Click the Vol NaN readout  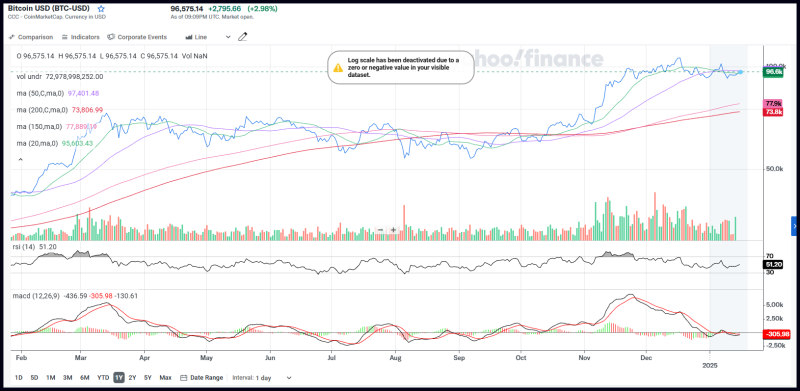point(194,56)
